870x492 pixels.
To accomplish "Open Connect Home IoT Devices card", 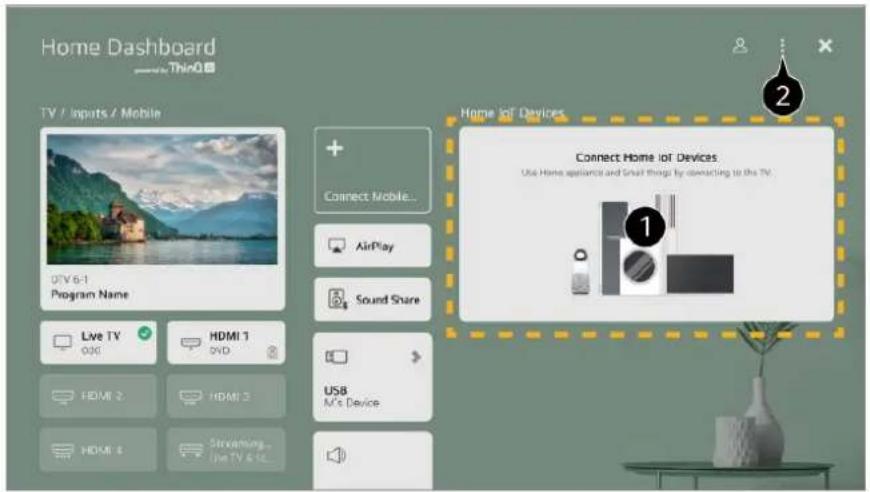I will [646, 224].
